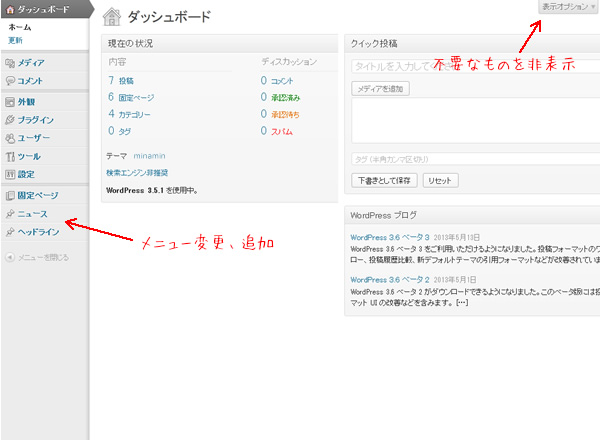
Task: Click the large house icon by ダッシュボード title
Action: [112, 17]
